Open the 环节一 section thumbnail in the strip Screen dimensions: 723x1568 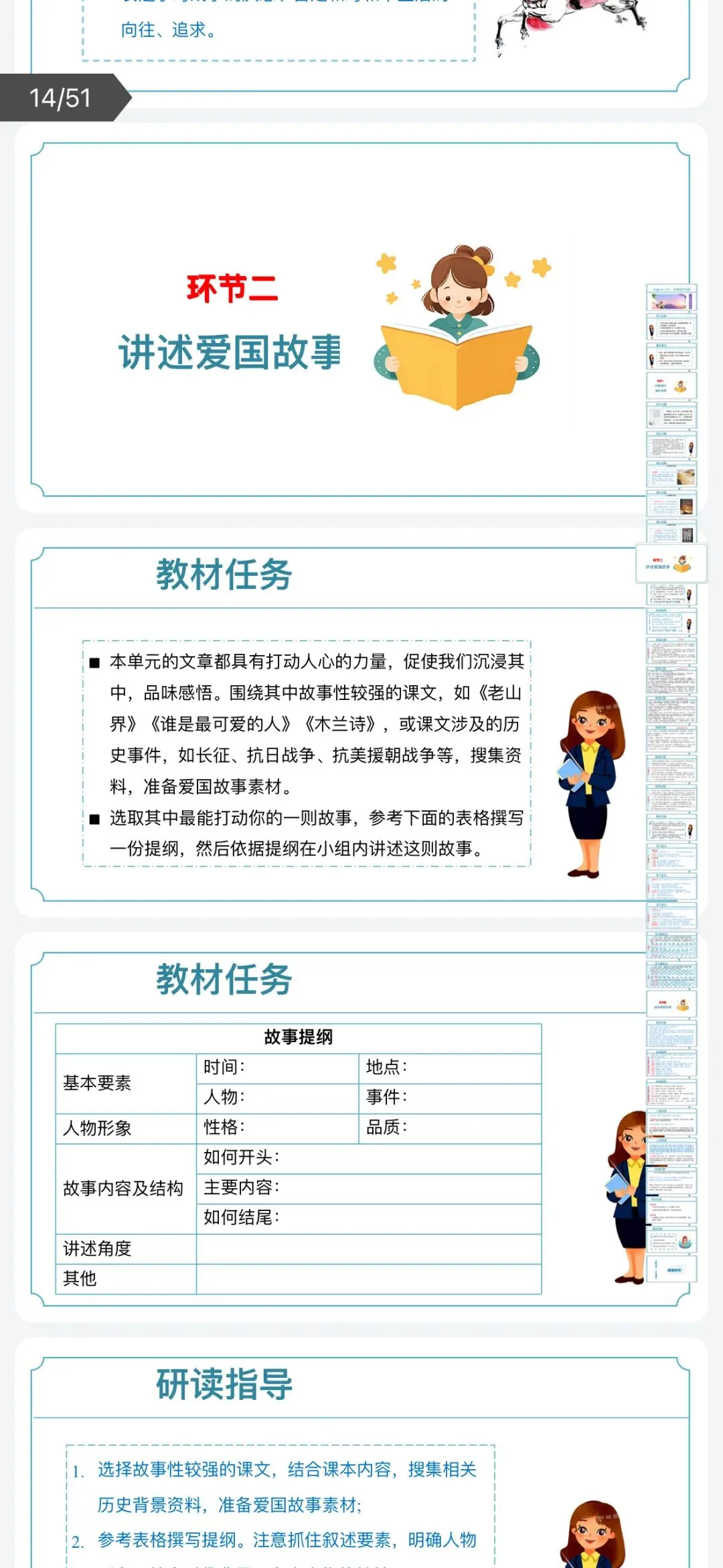click(671, 386)
